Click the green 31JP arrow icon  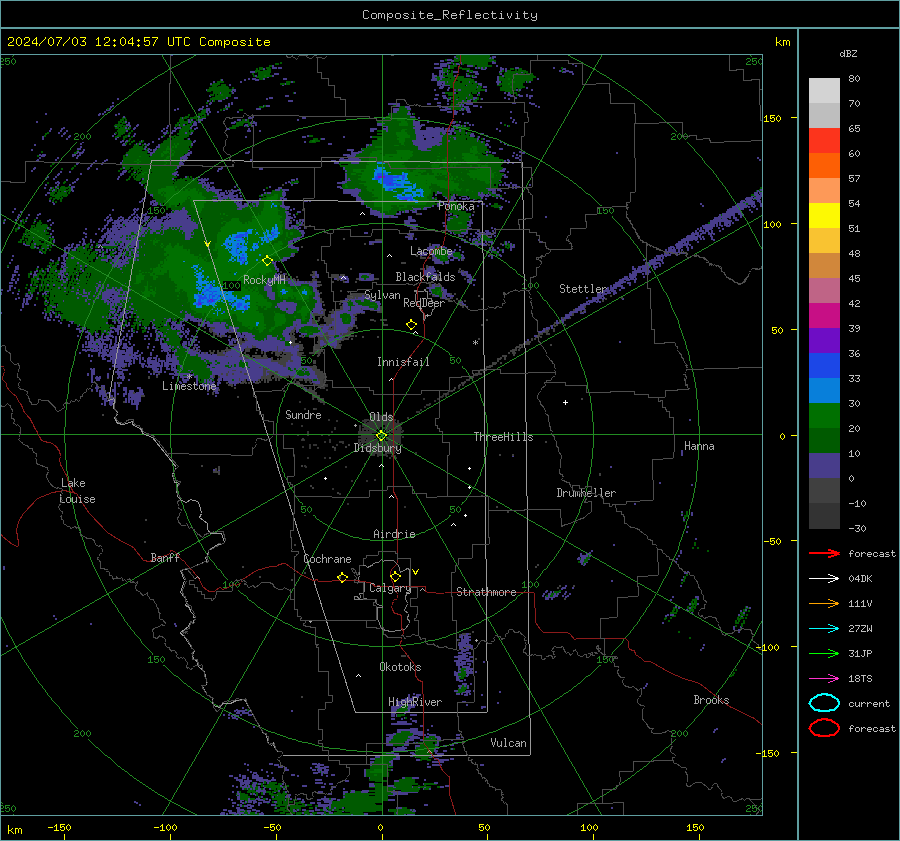[x=824, y=653]
